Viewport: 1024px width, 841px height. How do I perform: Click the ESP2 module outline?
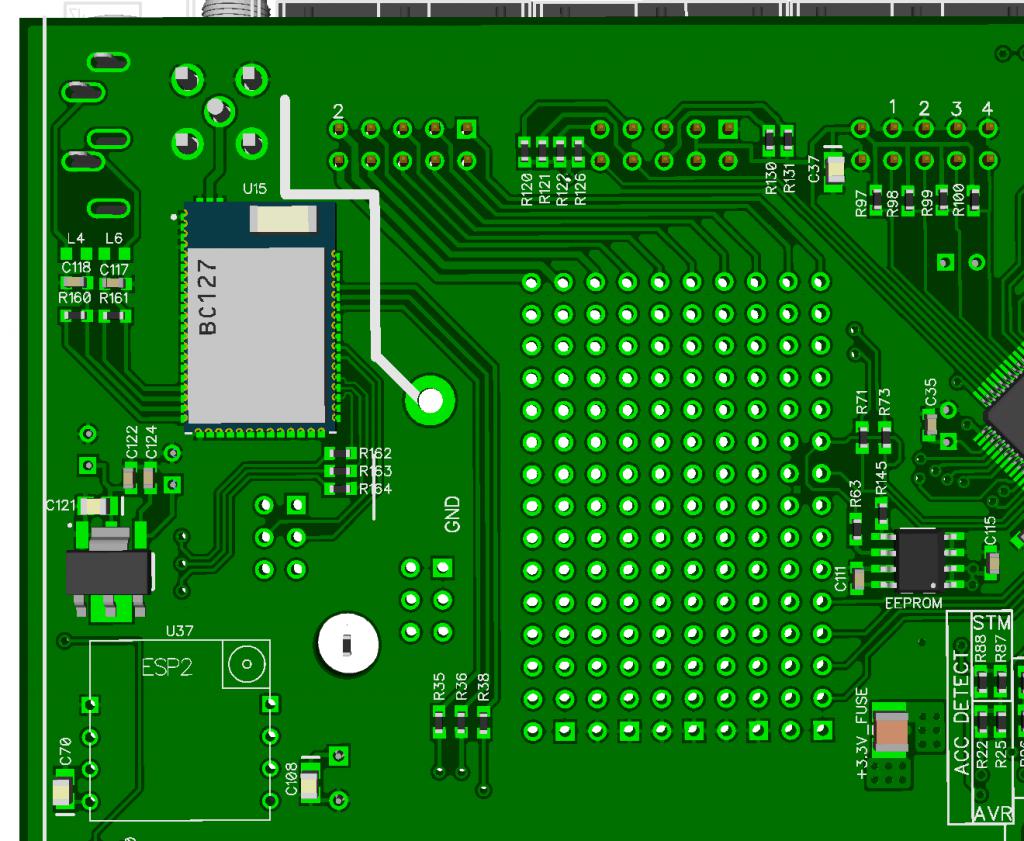(x=179, y=730)
